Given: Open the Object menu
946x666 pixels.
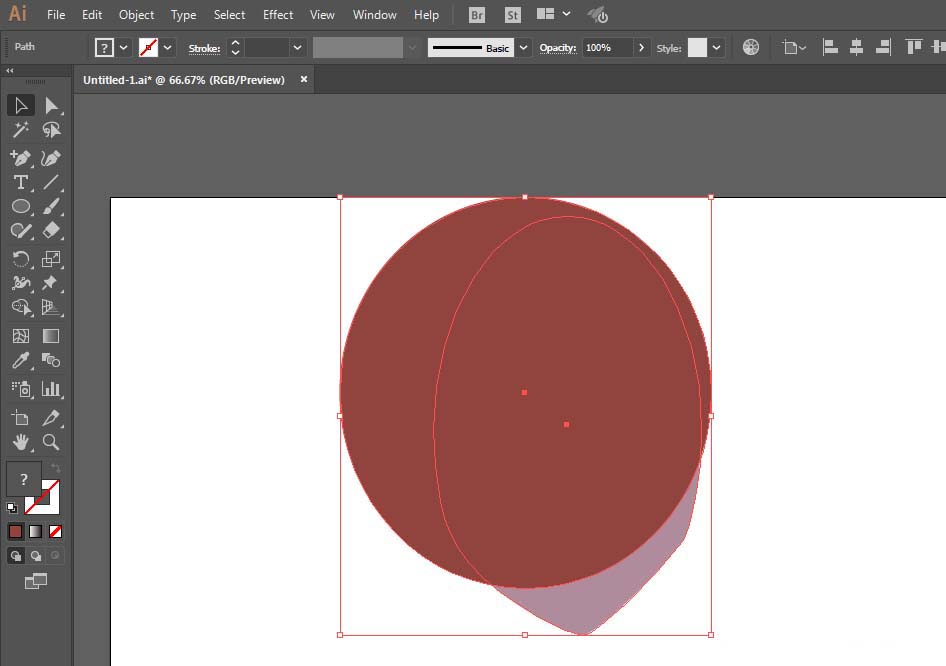Looking at the screenshot, I should tap(136, 14).
